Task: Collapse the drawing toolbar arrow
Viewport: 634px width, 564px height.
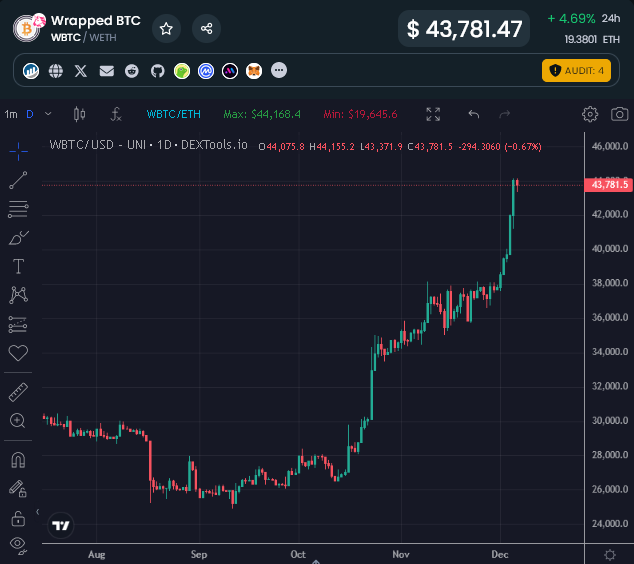Action: [37, 512]
